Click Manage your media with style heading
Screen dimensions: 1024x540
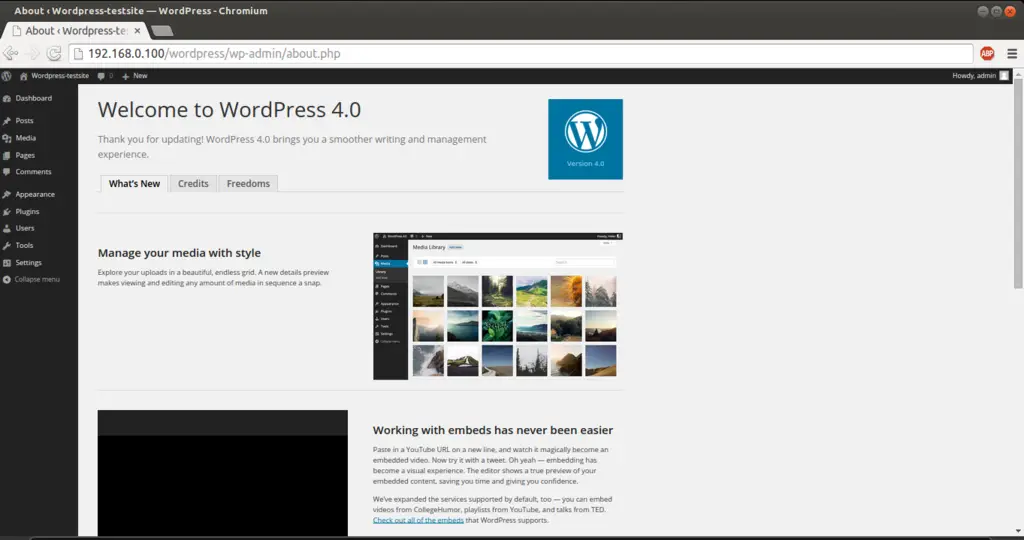(179, 253)
